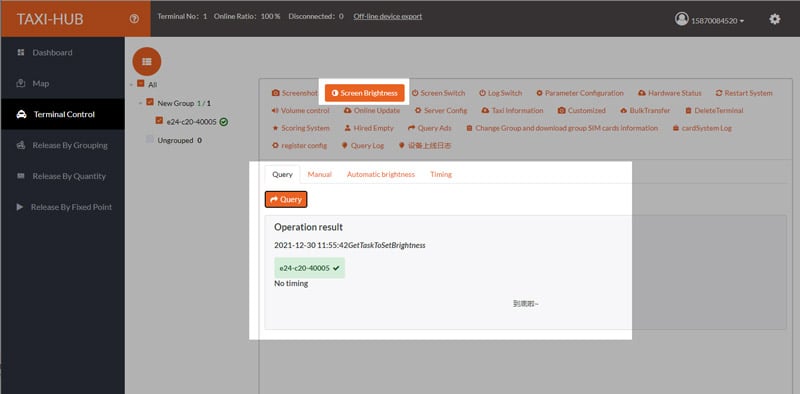
Task: Open the 15870084520 account dropdown
Action: (x=717, y=21)
